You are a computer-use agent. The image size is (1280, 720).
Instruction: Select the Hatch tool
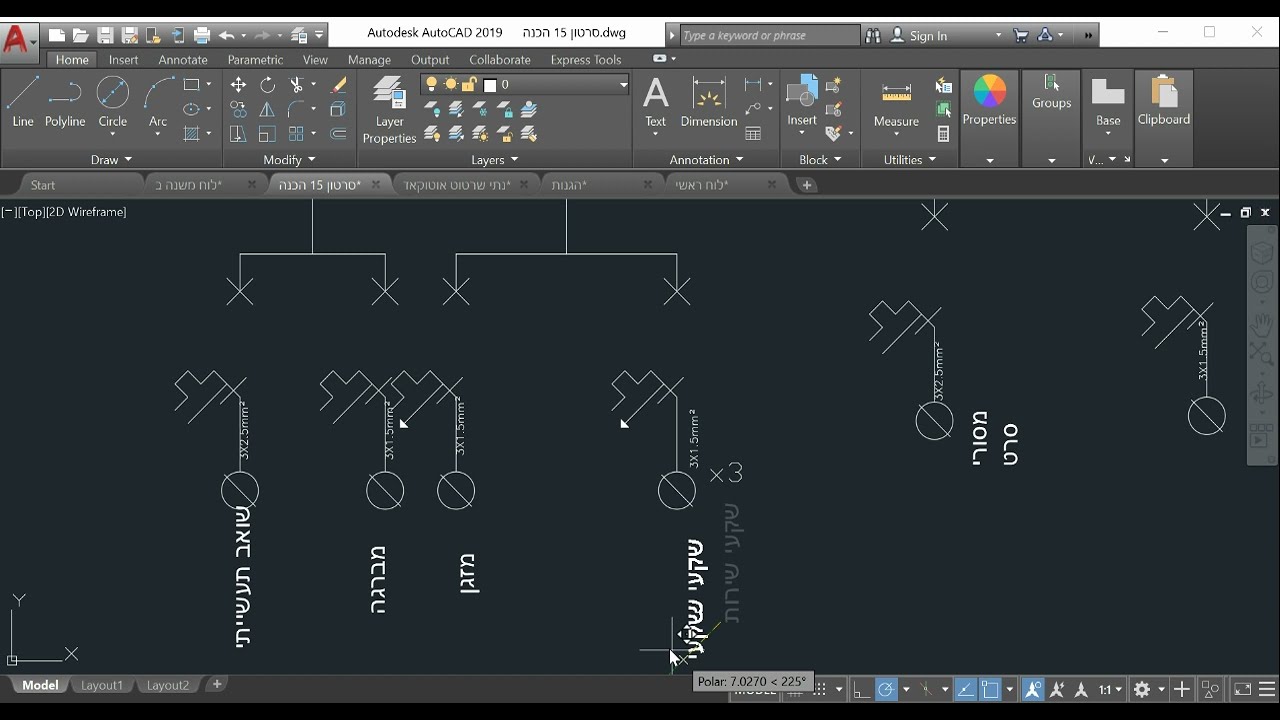[191, 134]
